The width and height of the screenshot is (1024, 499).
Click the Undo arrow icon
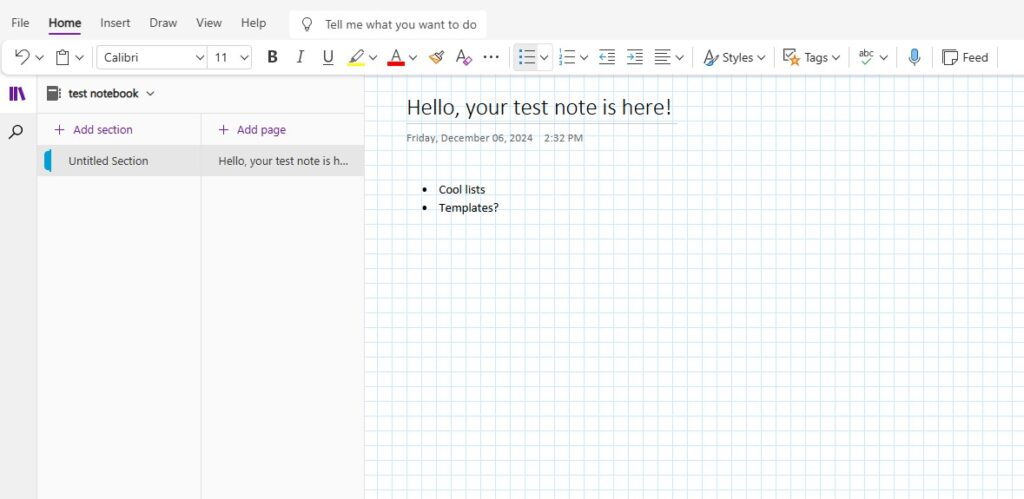tap(22, 57)
